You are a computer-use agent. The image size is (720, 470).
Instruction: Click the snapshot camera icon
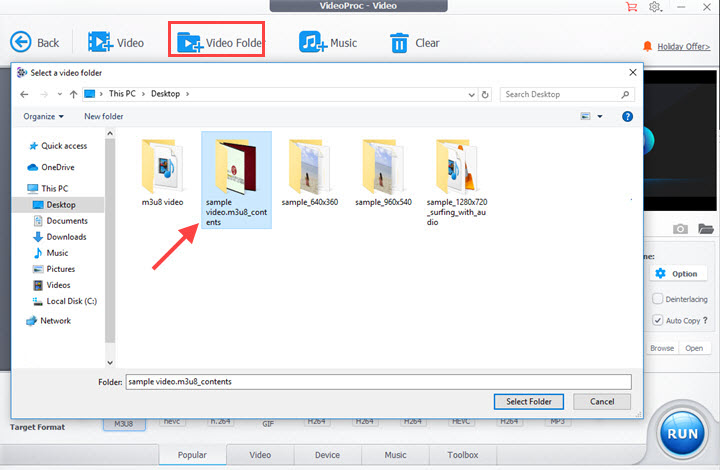pos(680,229)
